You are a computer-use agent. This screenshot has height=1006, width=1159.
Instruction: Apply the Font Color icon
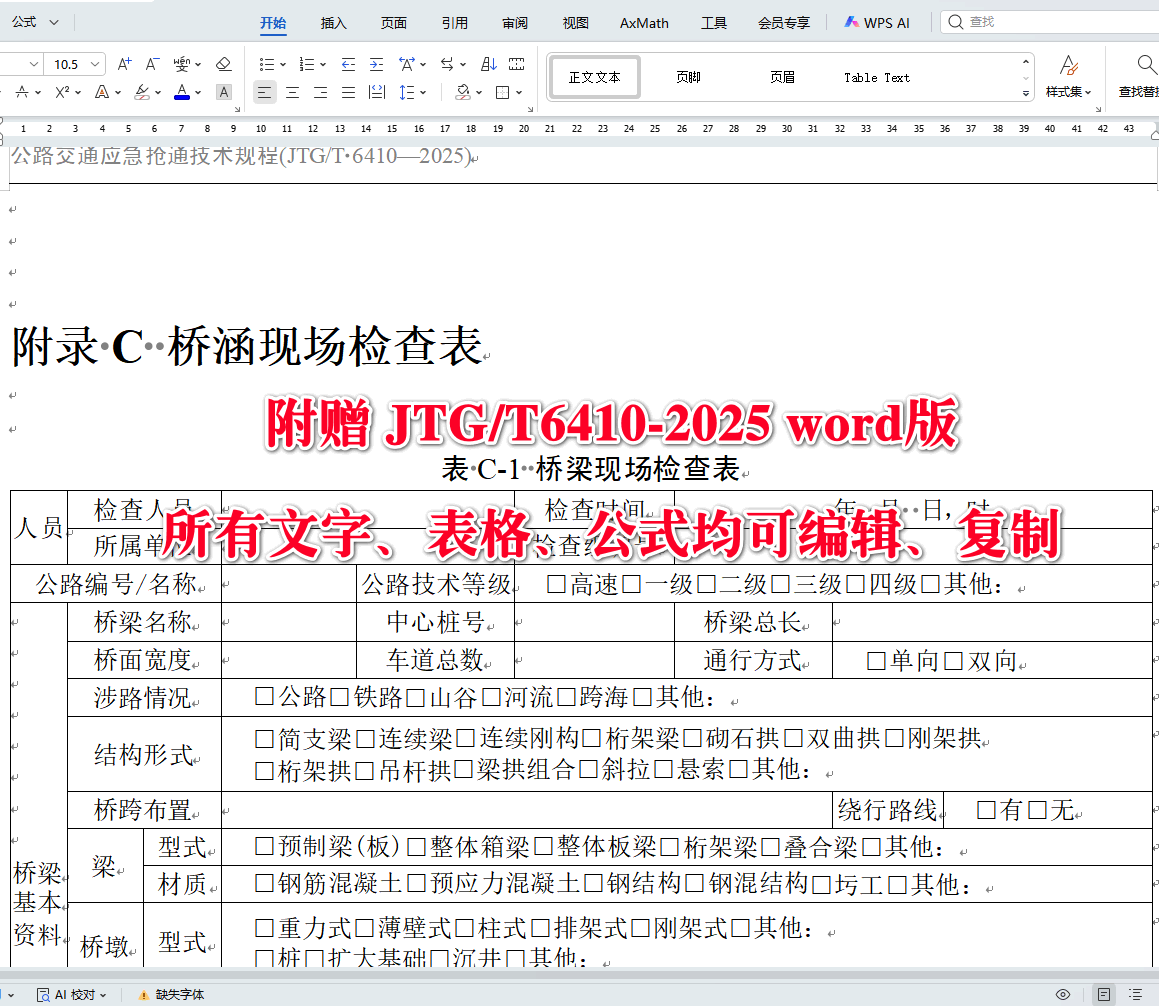180,92
